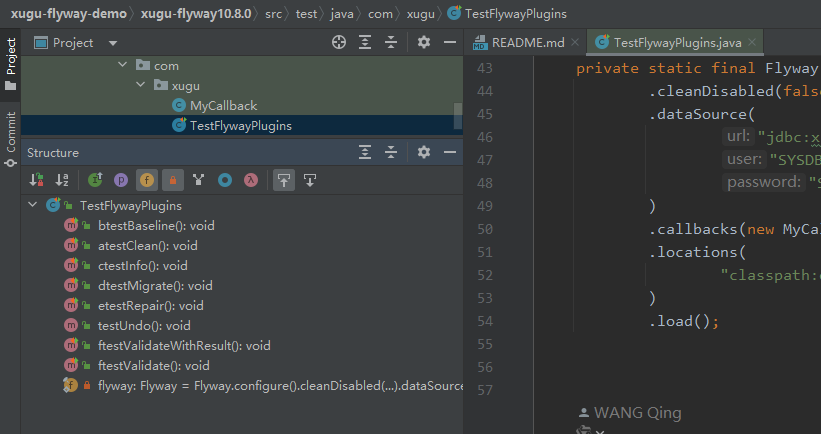
Task: Click Sort by Visibility in Structure toolbar
Action: [38, 180]
